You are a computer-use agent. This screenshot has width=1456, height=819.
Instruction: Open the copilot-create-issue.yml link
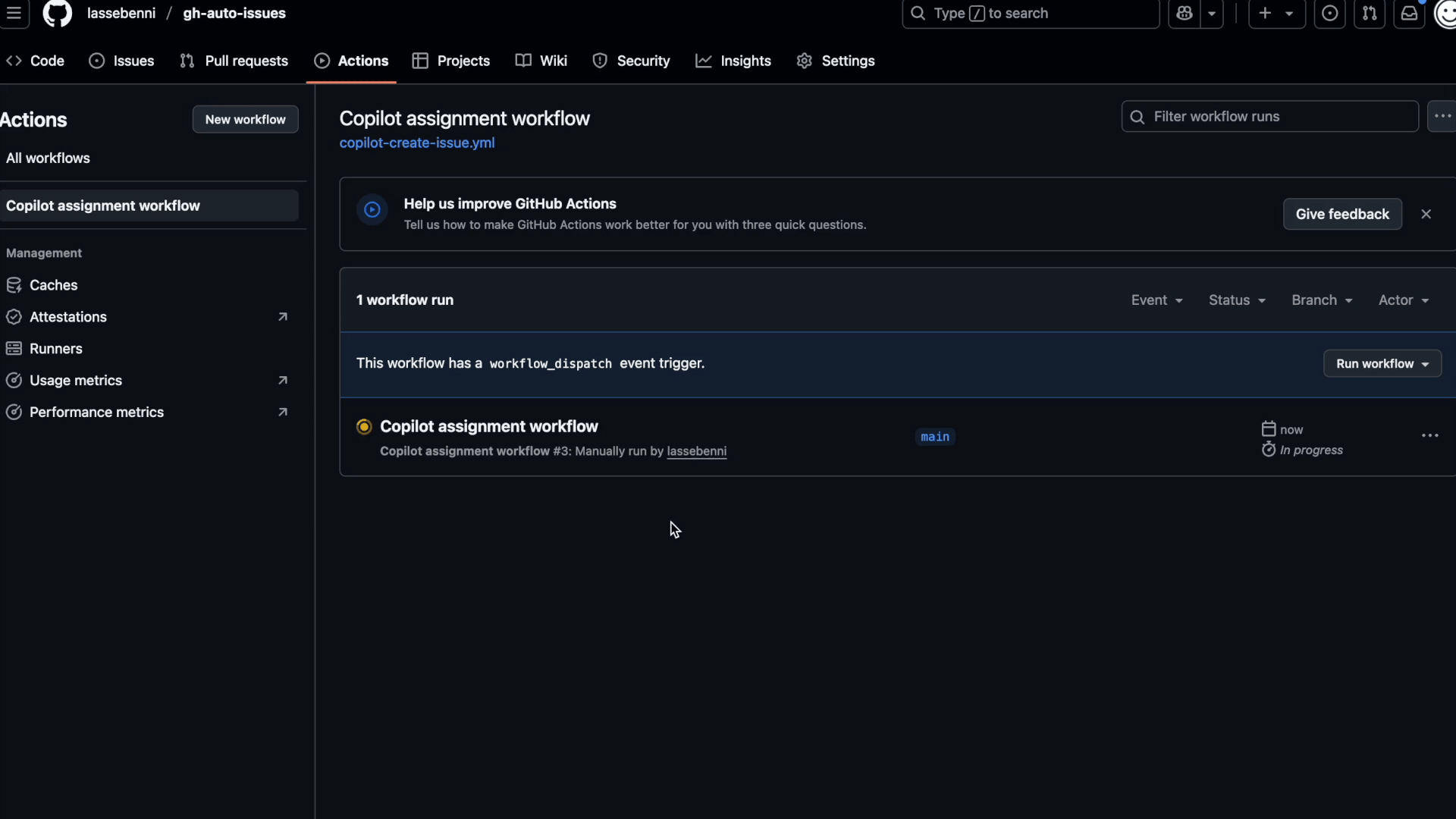coord(416,143)
